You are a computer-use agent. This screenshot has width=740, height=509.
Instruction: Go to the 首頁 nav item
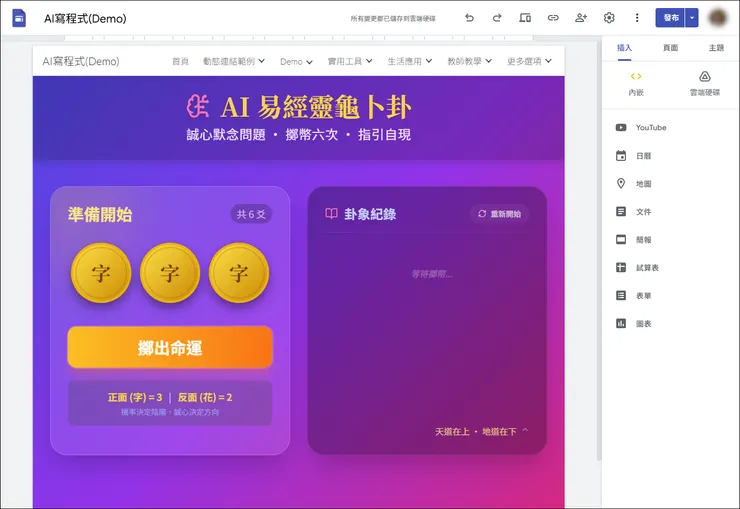pyautogui.click(x=180, y=61)
